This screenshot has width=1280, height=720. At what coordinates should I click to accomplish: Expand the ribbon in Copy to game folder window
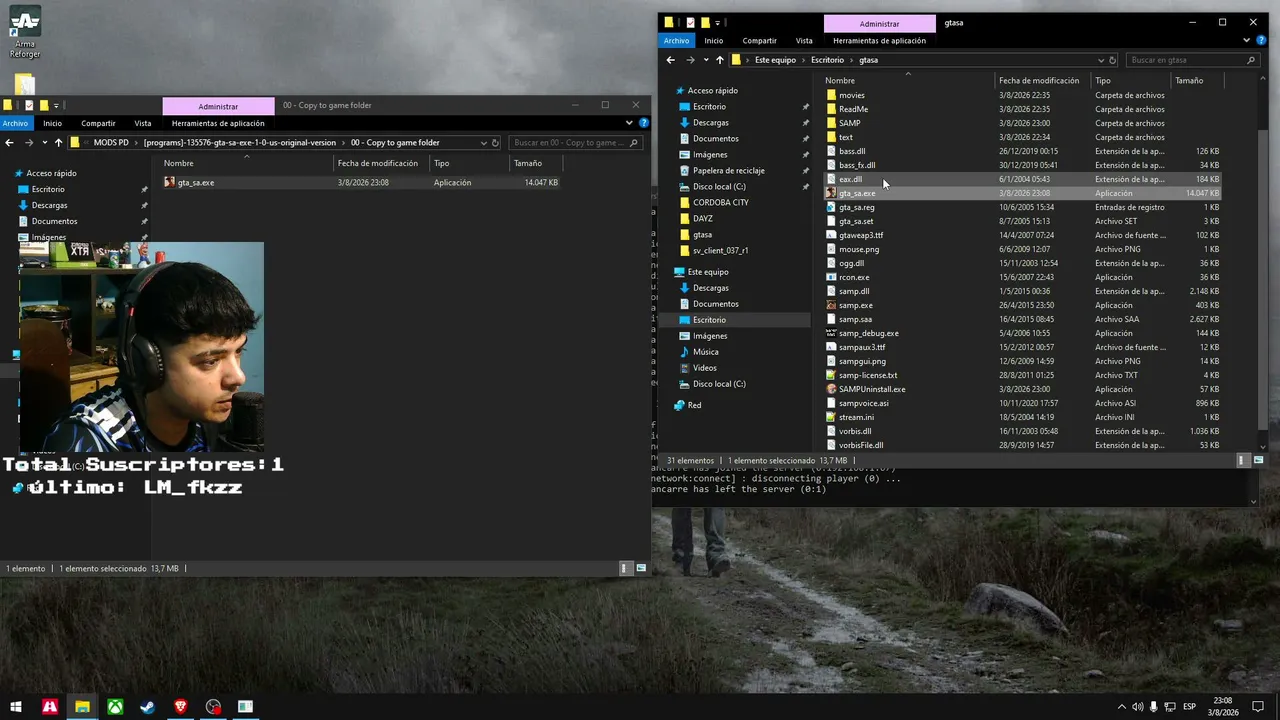tap(629, 123)
